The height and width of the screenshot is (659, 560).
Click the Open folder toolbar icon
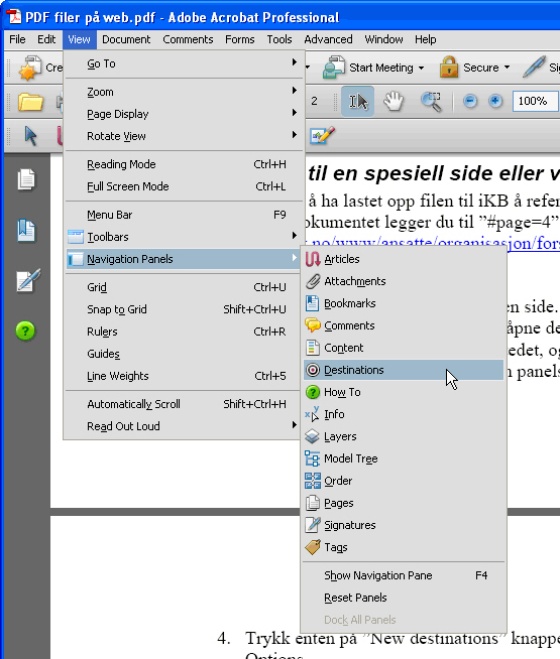coord(30,102)
